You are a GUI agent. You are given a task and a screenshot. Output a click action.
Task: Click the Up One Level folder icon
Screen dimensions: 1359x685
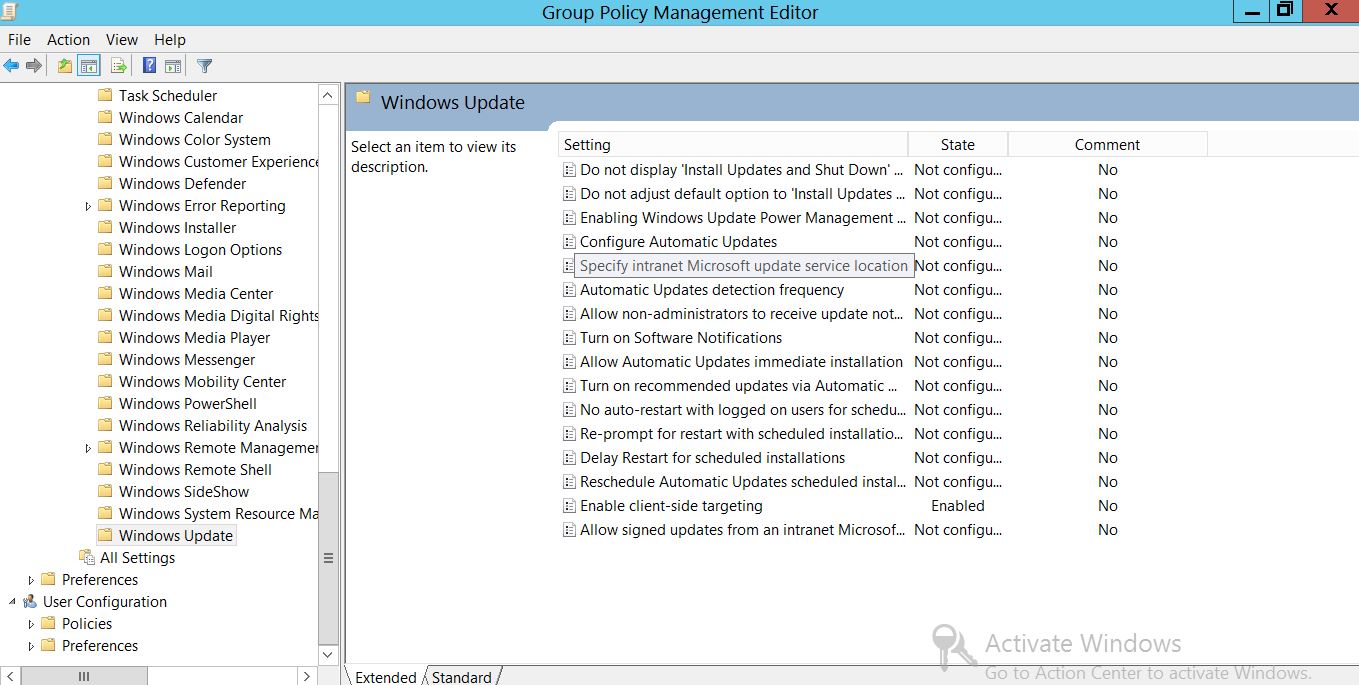(x=65, y=66)
